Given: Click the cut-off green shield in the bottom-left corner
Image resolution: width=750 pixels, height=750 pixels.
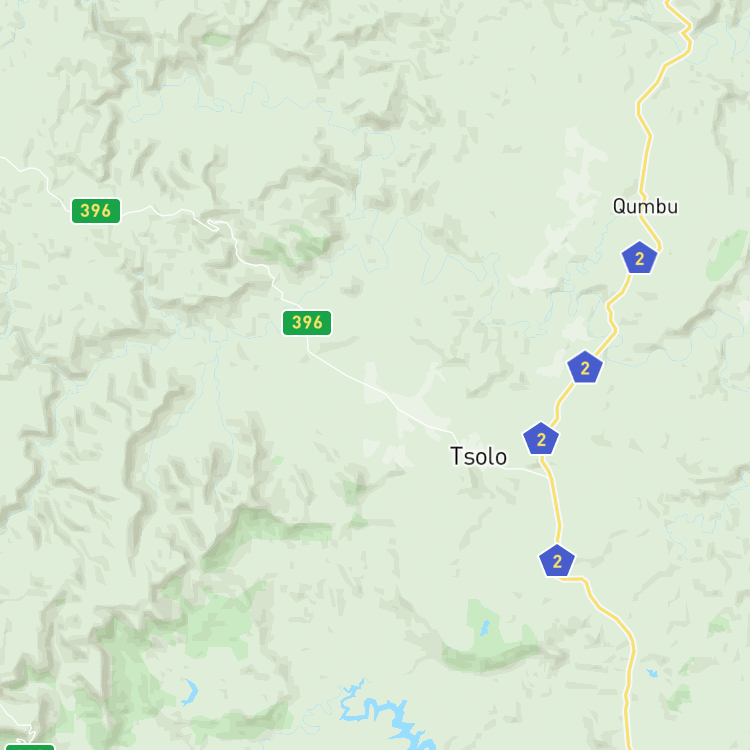Looking at the screenshot, I should (x=30, y=747).
